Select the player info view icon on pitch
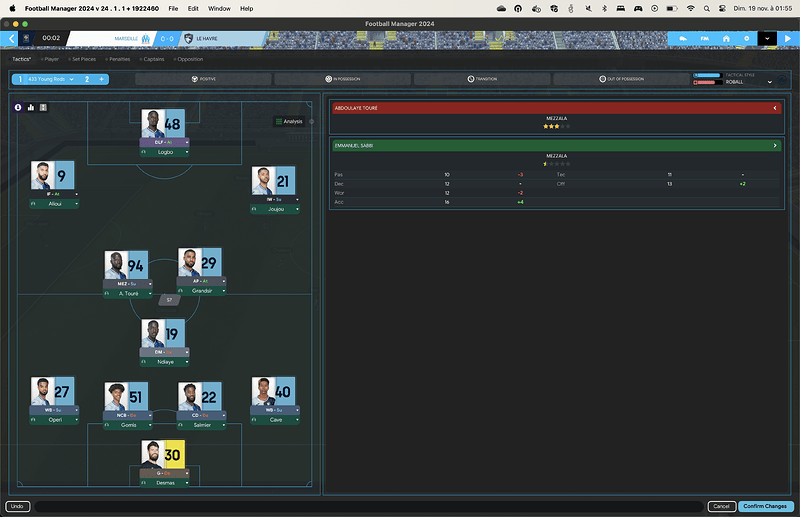The width and height of the screenshot is (800, 517). (x=18, y=107)
